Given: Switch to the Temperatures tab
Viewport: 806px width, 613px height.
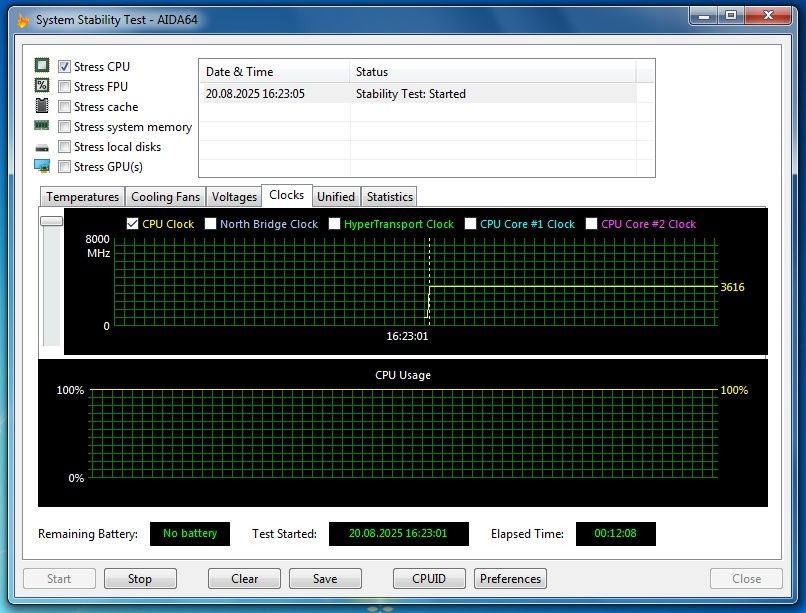Looking at the screenshot, I should [82, 197].
